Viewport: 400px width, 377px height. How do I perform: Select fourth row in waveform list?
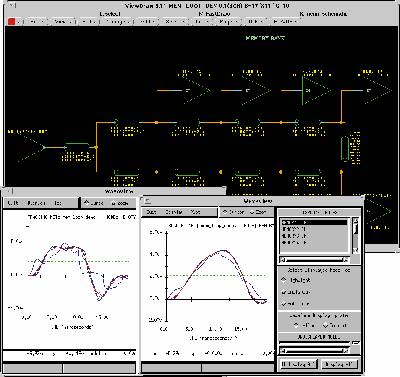click(314, 243)
